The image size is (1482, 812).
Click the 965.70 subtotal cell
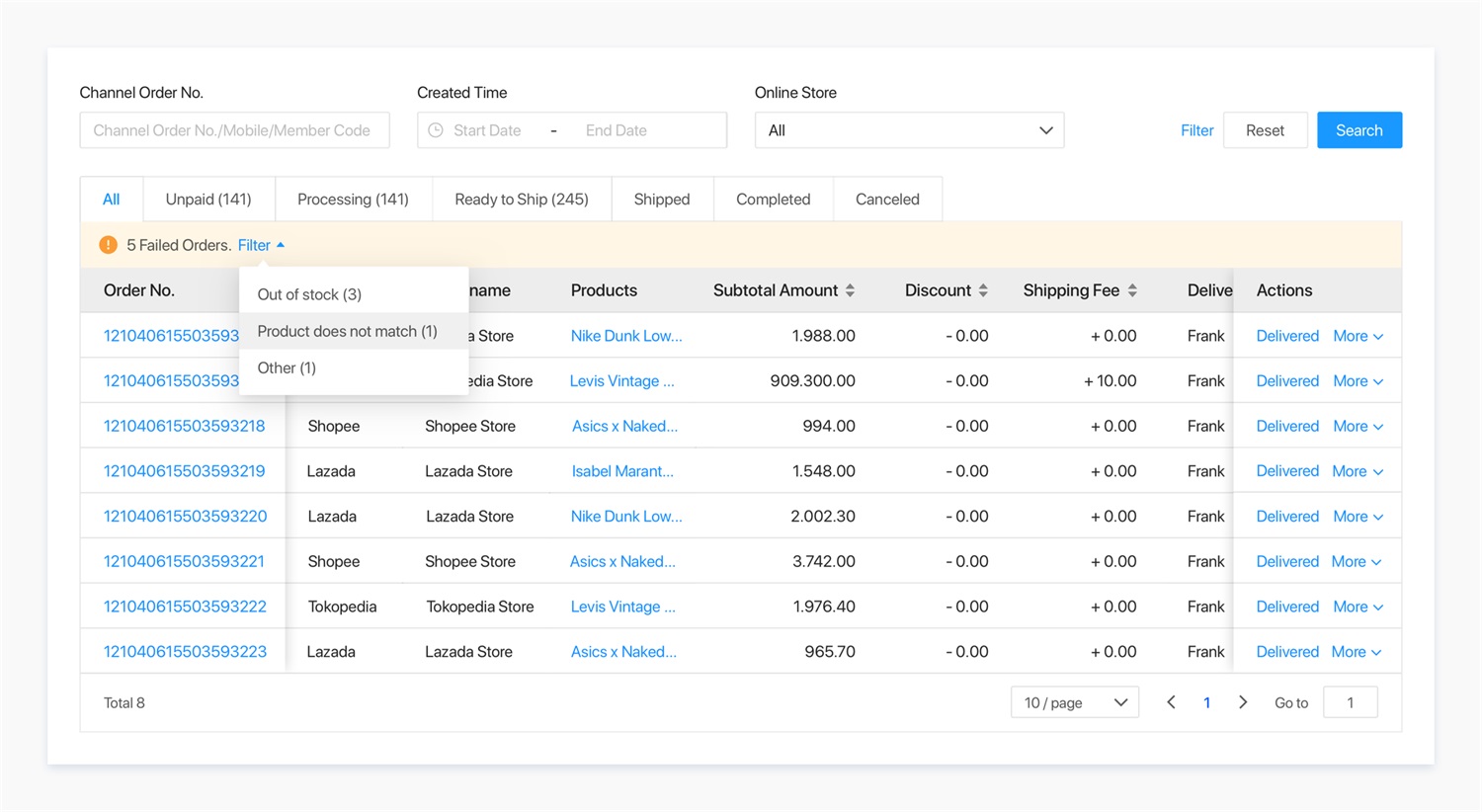(830, 652)
